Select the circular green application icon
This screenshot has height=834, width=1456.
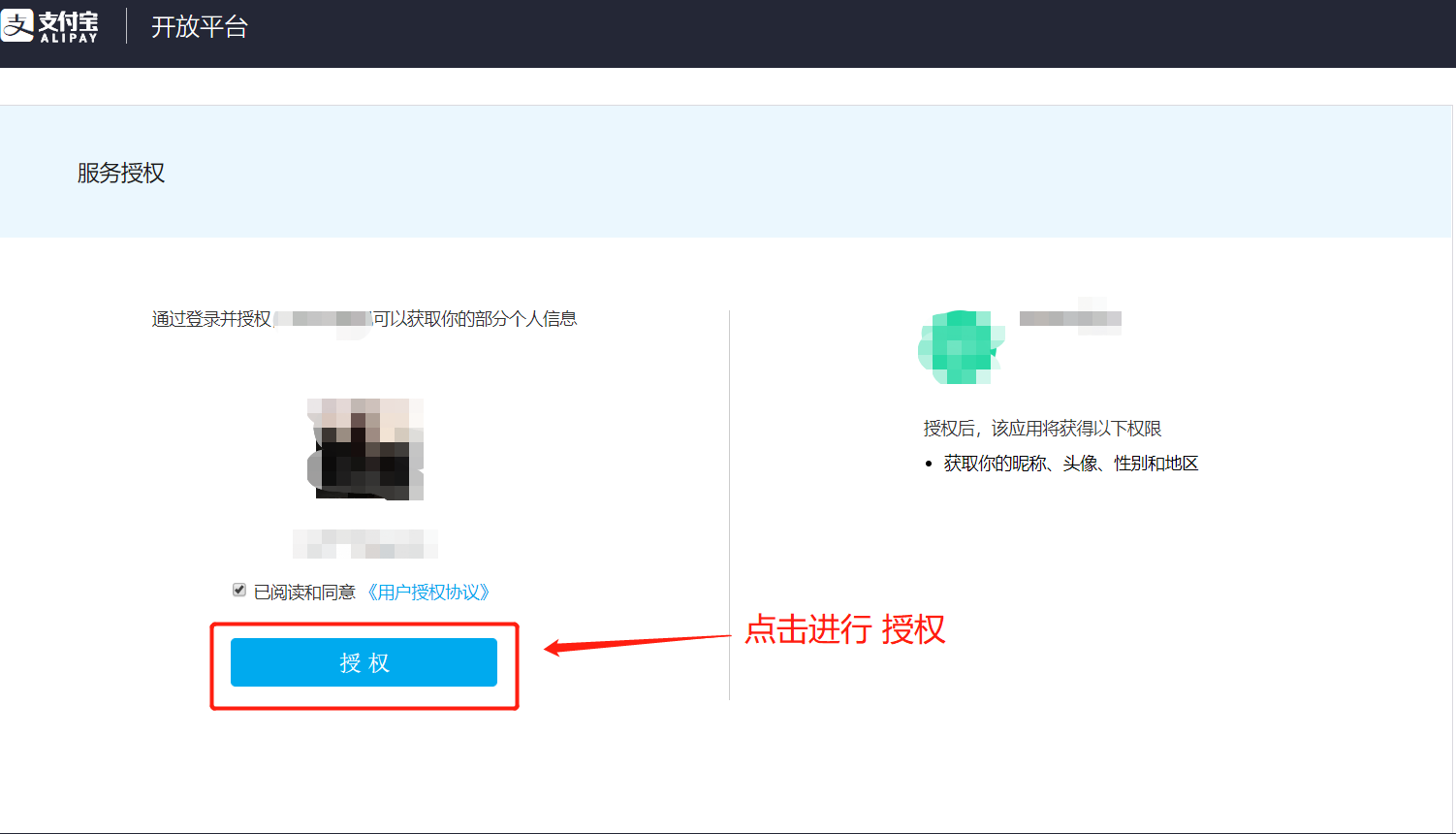coord(960,347)
